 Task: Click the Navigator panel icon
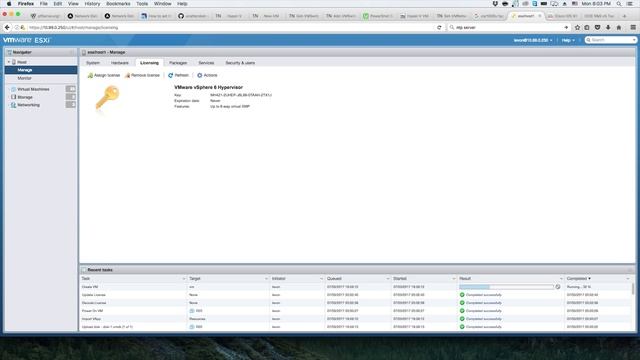click(9, 52)
